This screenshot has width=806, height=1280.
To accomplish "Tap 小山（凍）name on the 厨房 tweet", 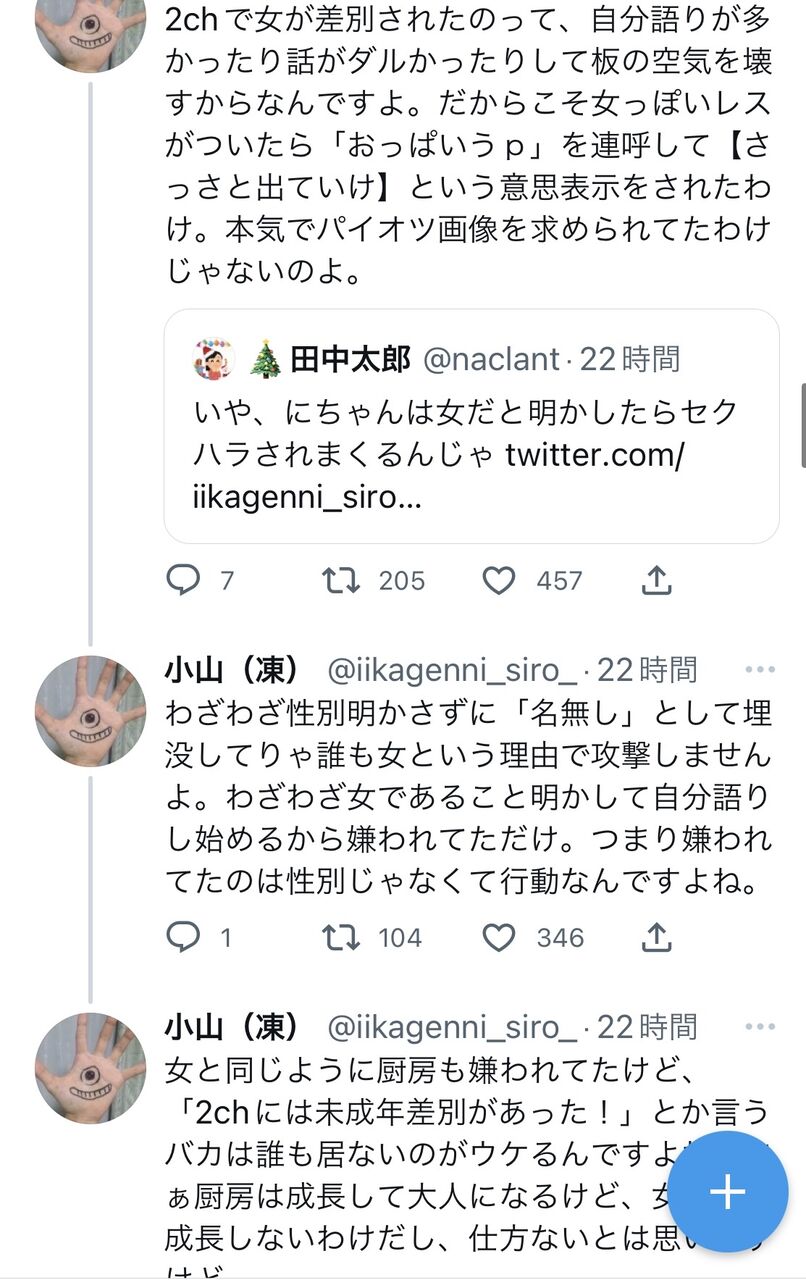I will tap(232, 1026).
